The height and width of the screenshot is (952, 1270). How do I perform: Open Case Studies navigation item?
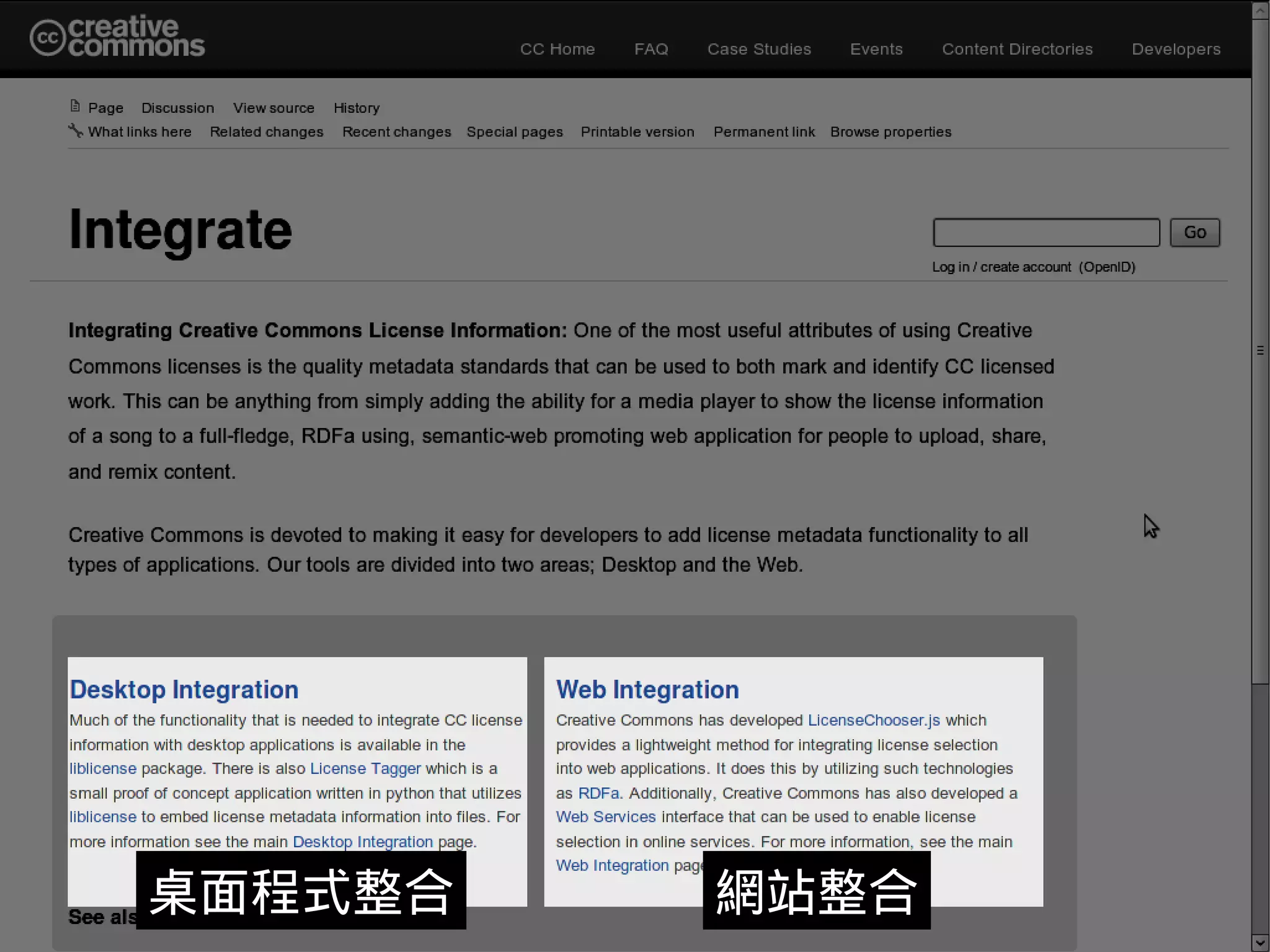[759, 49]
